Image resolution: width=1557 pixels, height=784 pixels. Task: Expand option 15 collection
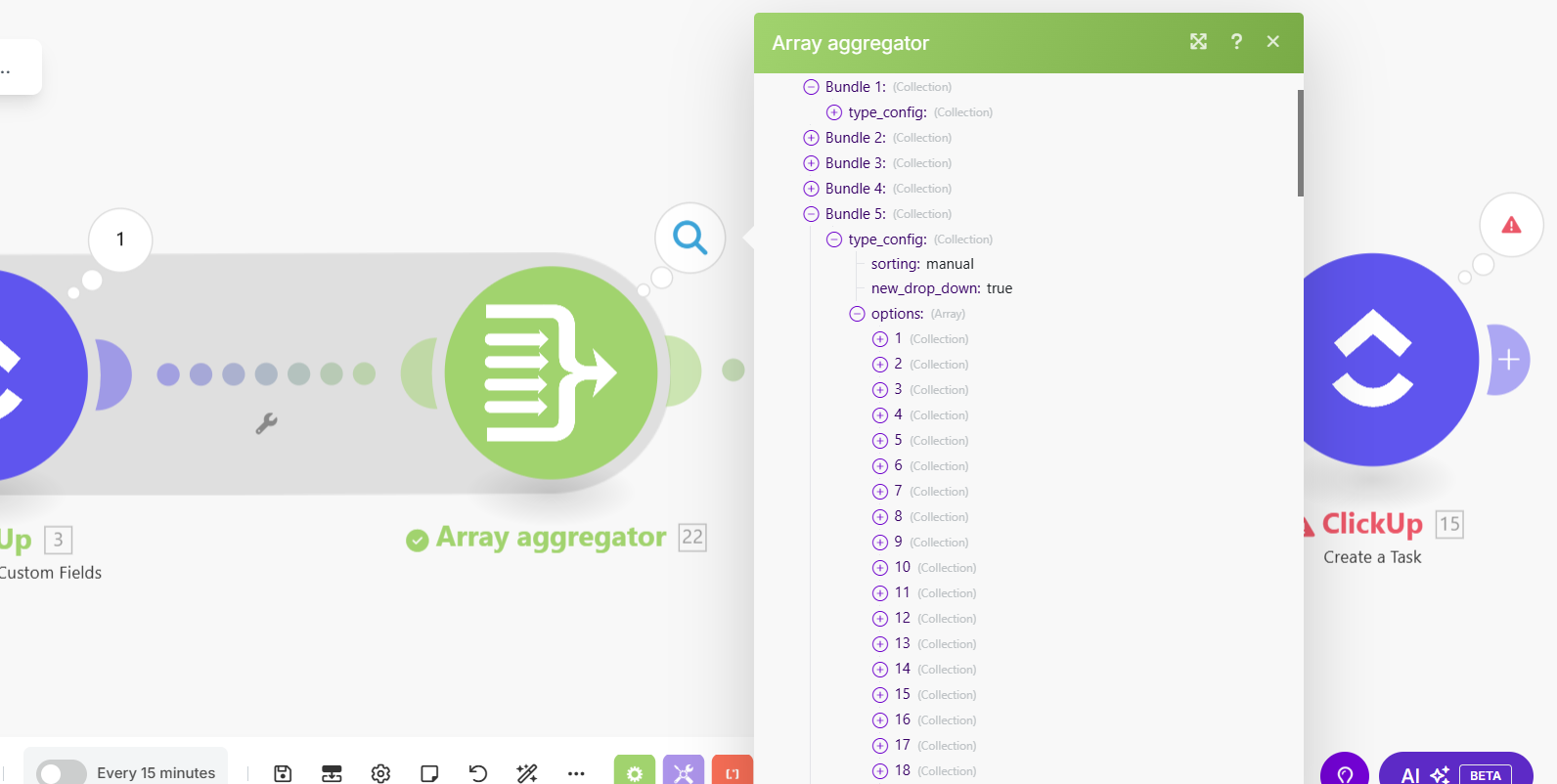point(880,695)
